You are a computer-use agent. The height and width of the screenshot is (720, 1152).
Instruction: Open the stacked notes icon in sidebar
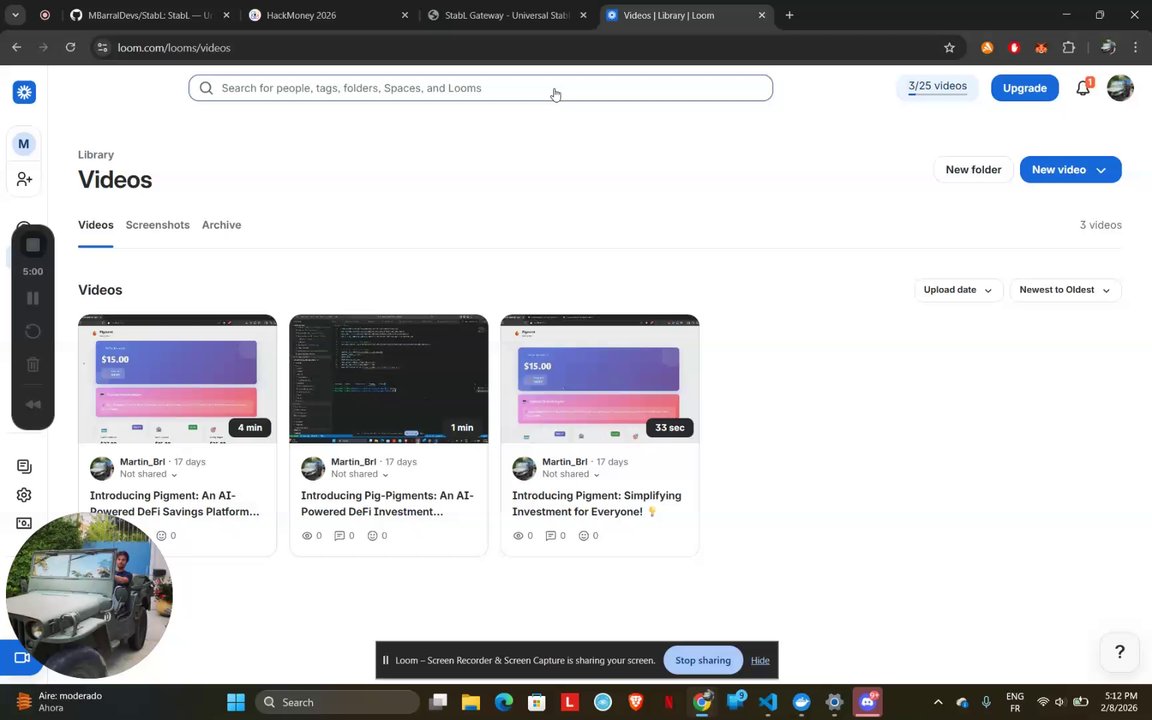pos(24,467)
